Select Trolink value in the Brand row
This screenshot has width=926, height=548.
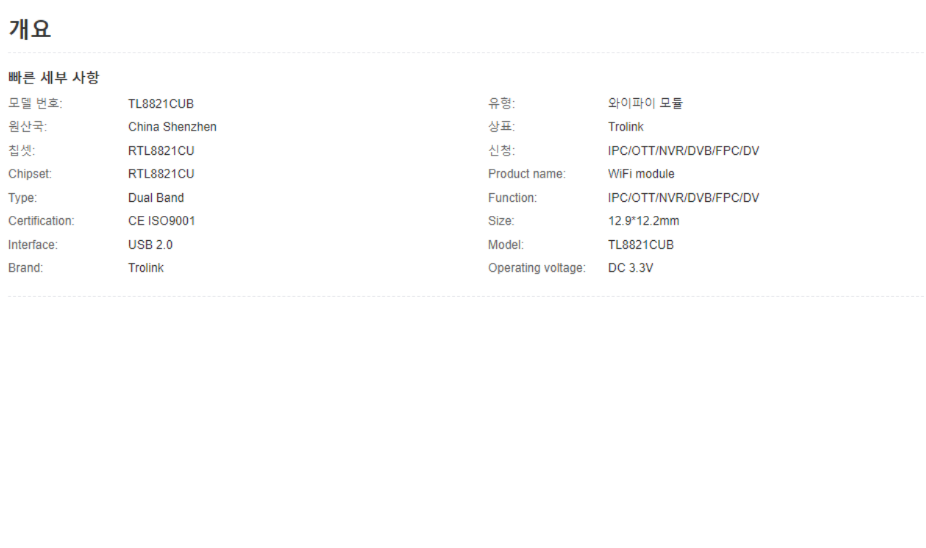click(x=146, y=268)
